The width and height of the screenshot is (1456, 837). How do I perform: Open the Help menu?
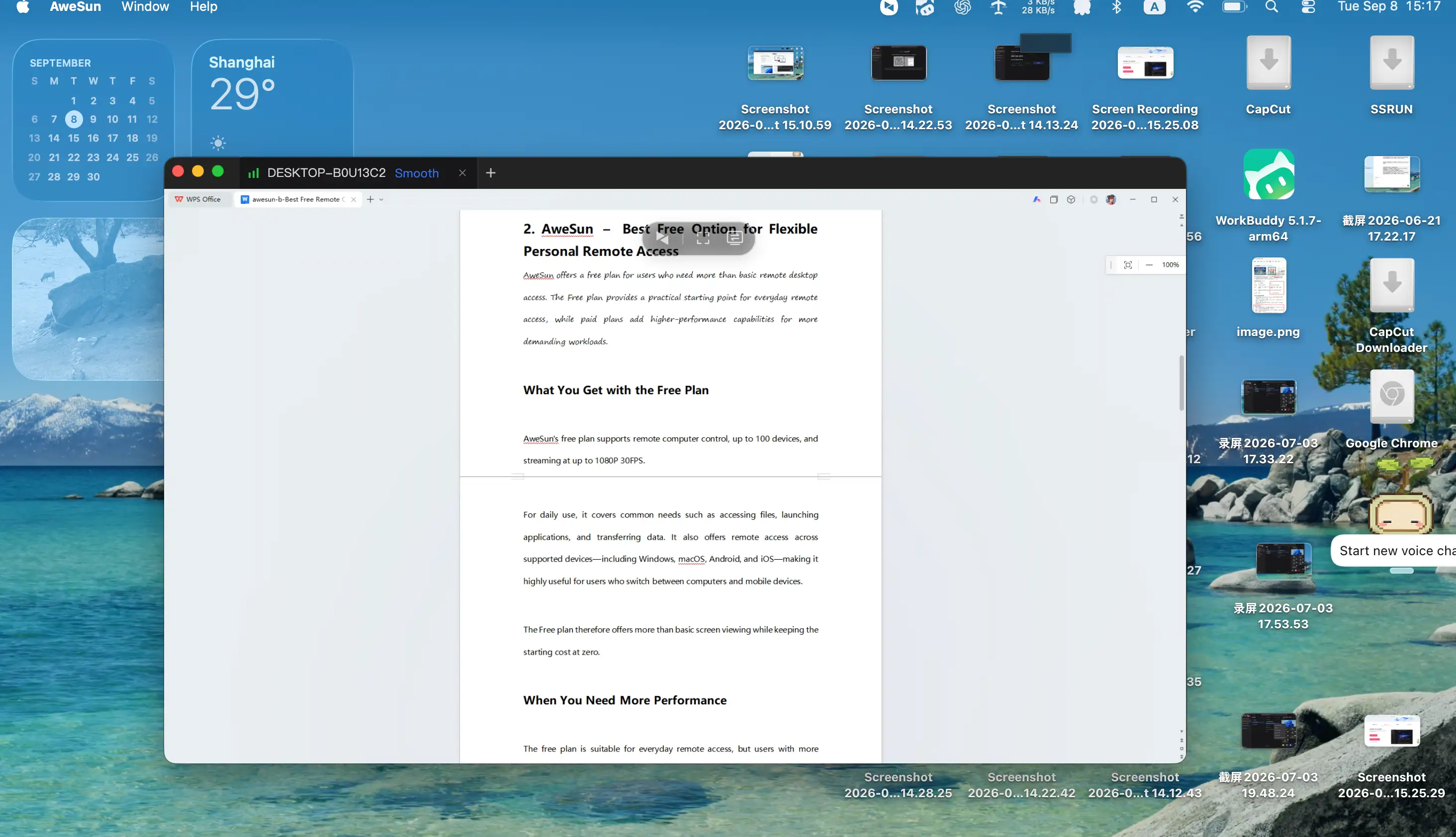point(203,7)
